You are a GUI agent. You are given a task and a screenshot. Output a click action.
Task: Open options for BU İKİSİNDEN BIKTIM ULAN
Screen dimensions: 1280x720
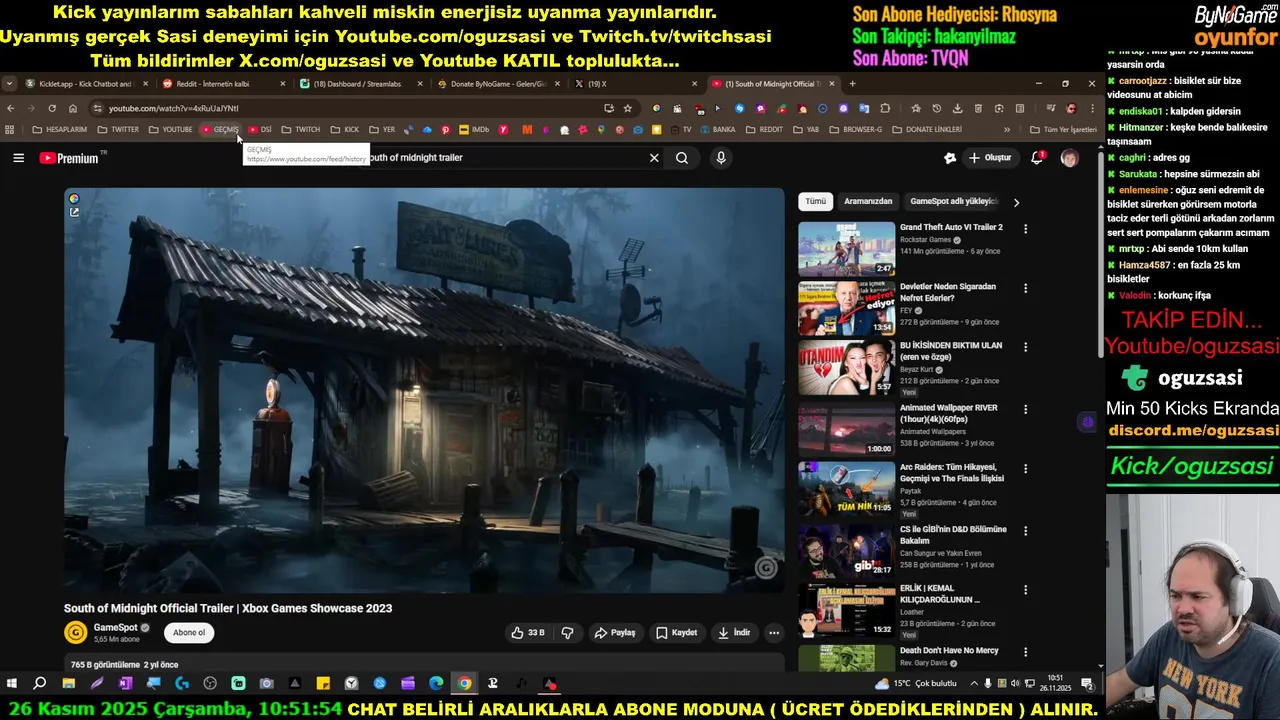point(1025,348)
